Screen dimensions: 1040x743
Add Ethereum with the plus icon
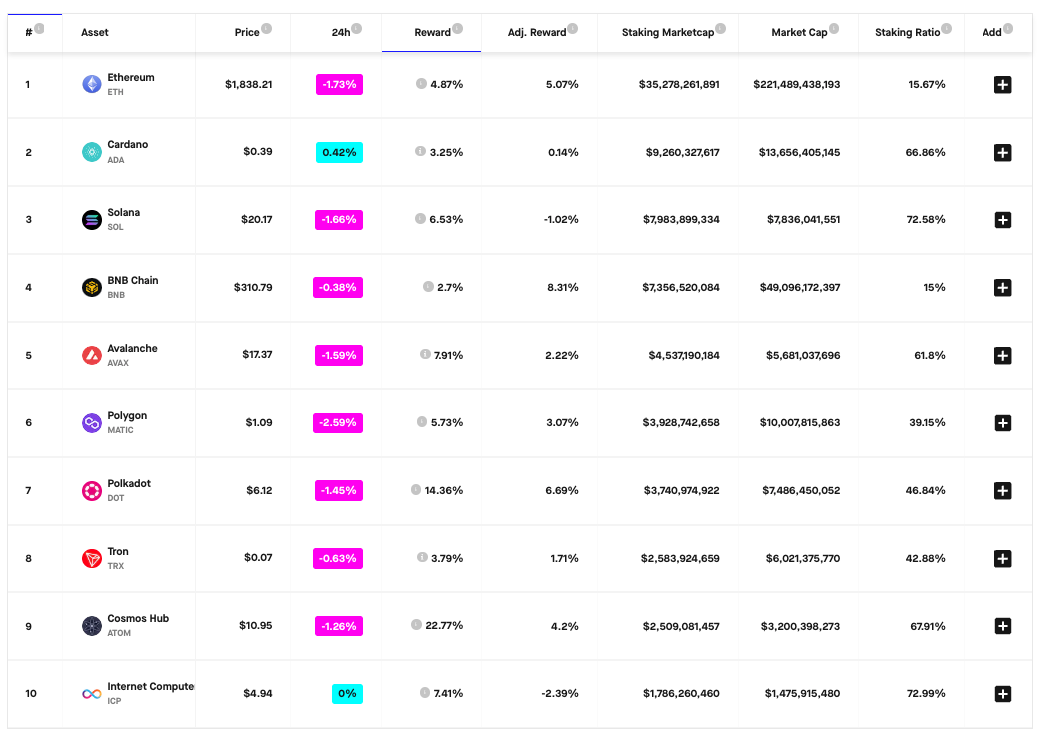point(1002,85)
